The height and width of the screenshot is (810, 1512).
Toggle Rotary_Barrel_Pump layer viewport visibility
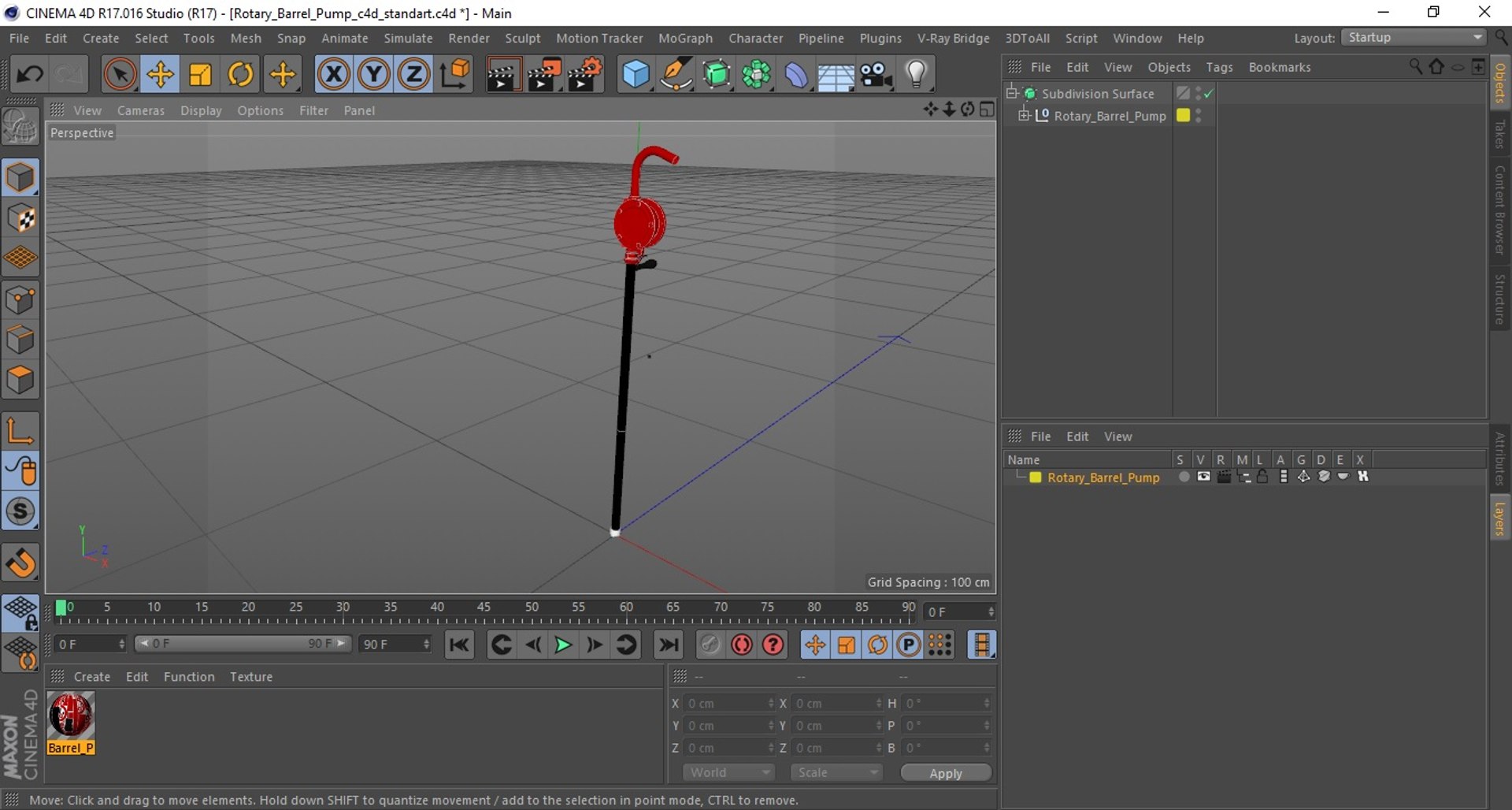pos(1203,477)
